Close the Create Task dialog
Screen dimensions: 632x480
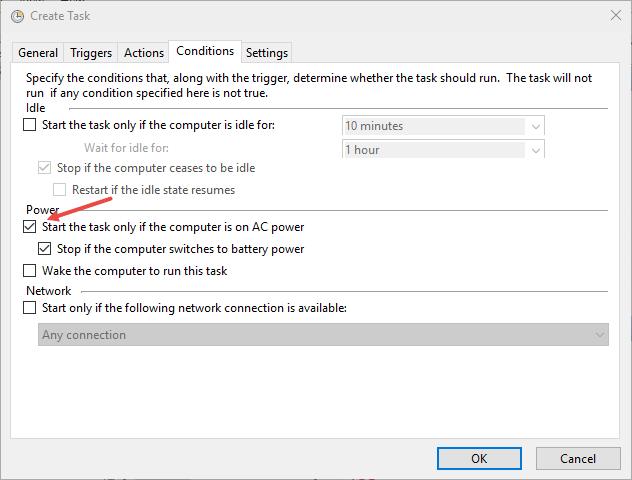pos(612,15)
